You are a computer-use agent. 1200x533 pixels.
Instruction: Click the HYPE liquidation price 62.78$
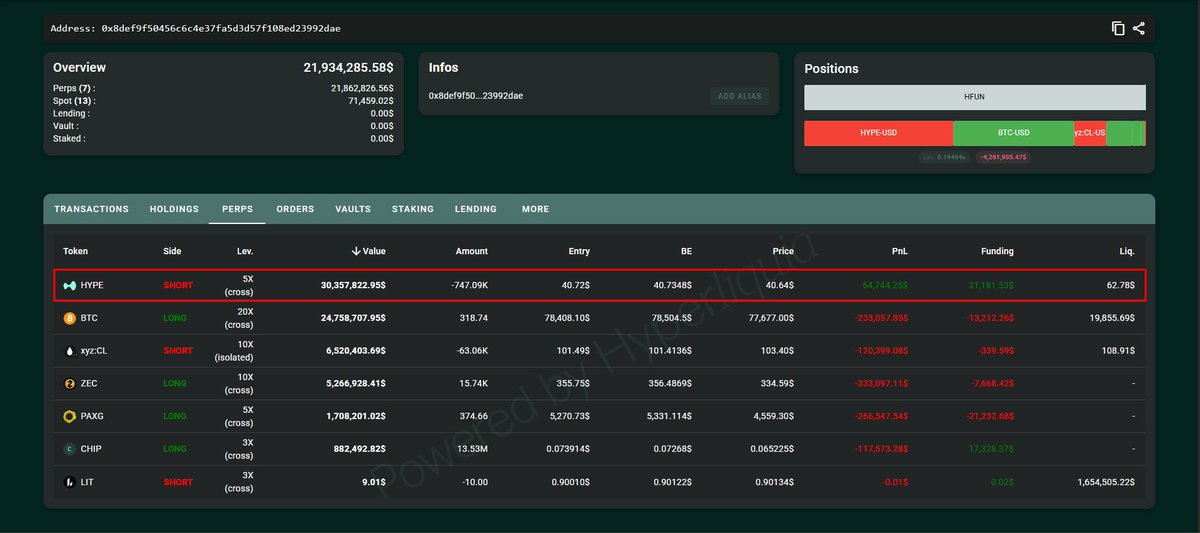(1119, 285)
